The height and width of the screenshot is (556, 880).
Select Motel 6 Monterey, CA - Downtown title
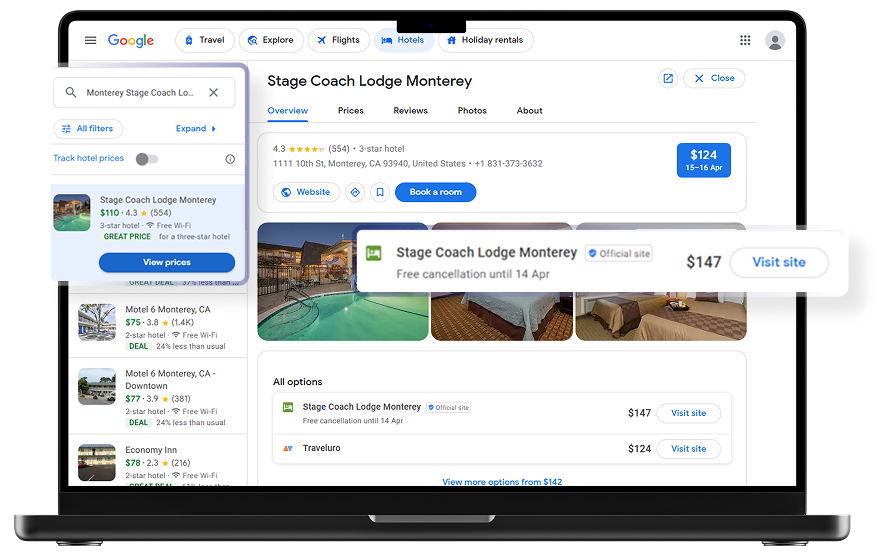[x=171, y=380]
